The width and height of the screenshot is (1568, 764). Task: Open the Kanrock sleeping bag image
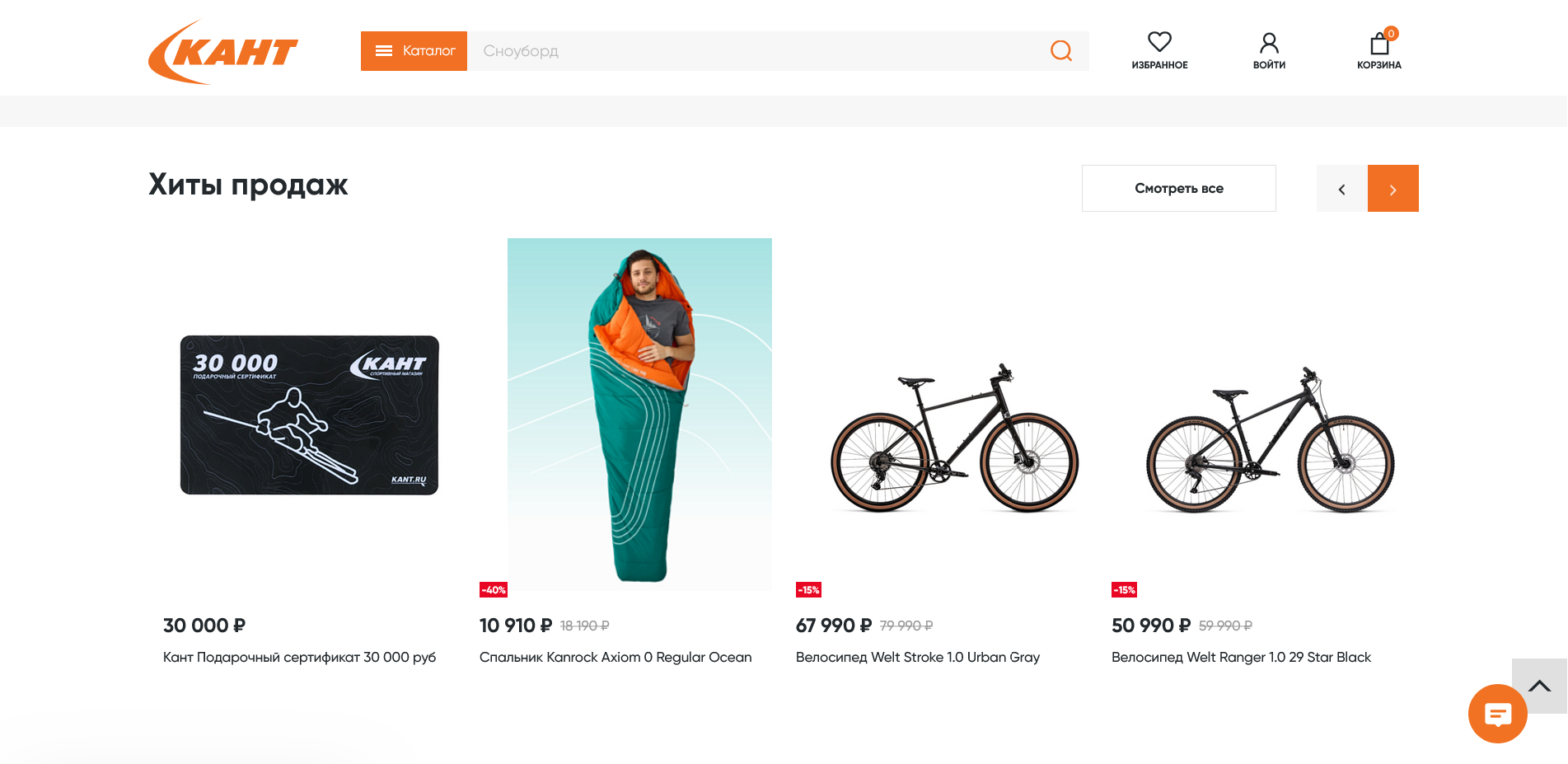pos(639,415)
